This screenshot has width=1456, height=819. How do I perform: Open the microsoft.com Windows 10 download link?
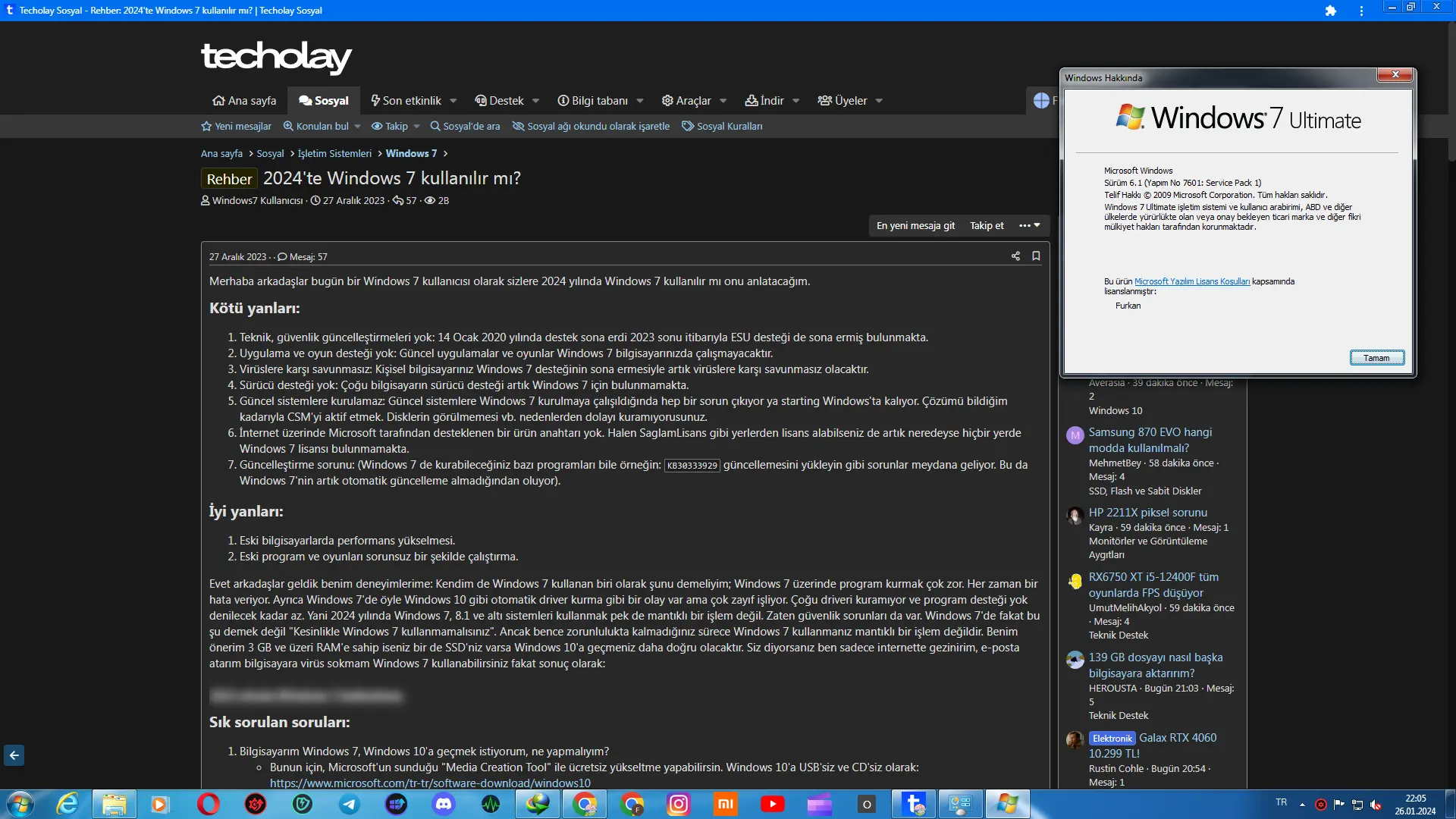[x=430, y=783]
